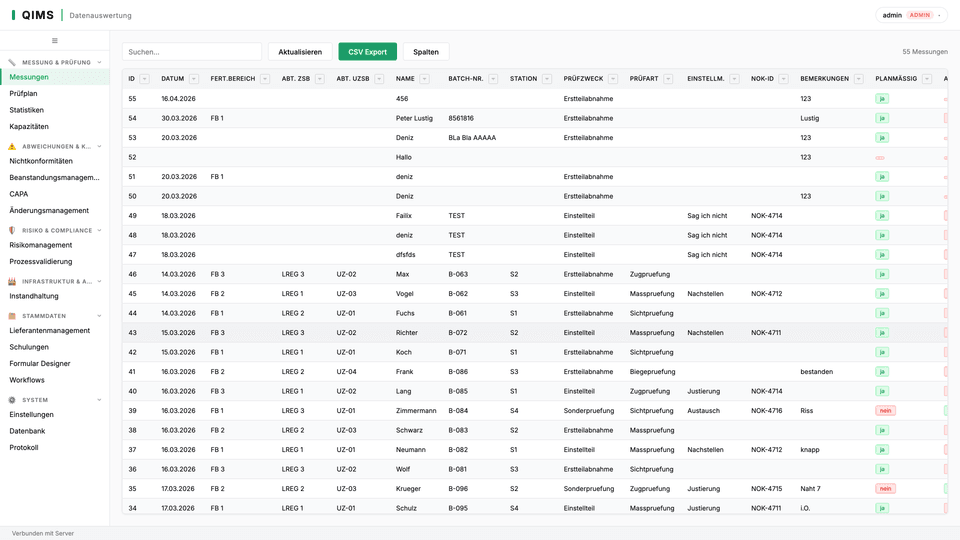Click the Aktualisieren button
Viewport: 960px width, 540px height.
[x=300, y=52]
